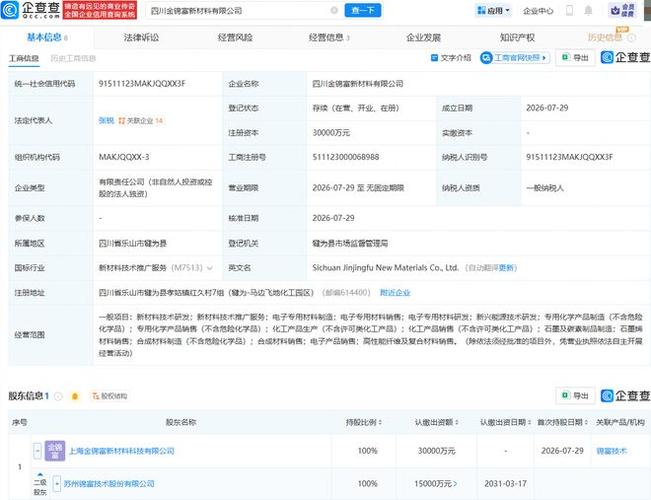Viewport: 651px width, 500px height.
Task: Select credit code 91511123MAKJQQXX3F in first row
Action: pos(142,83)
